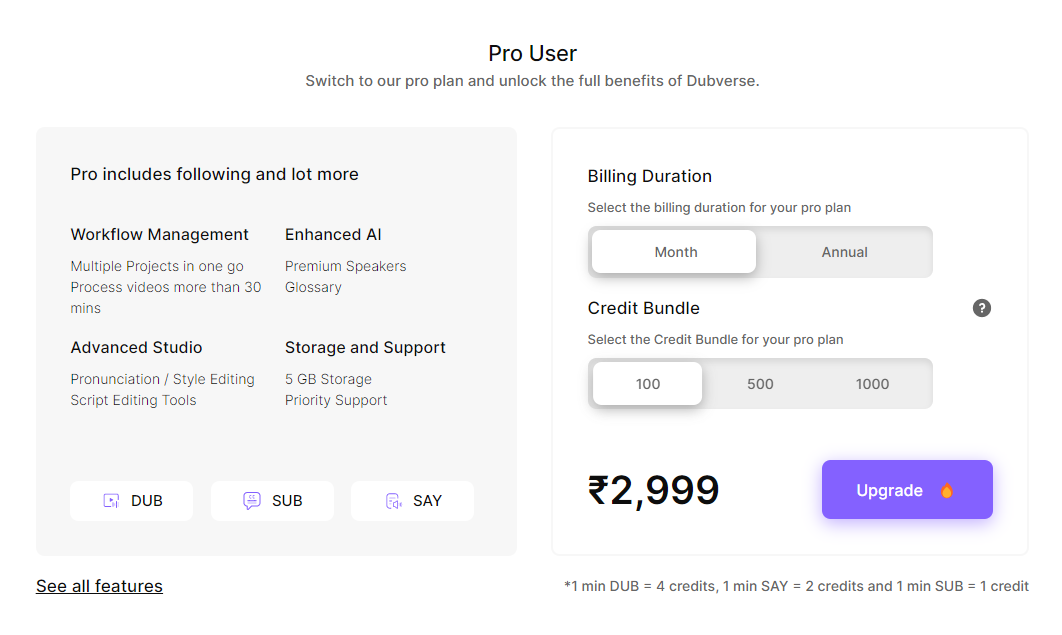Select the 100 credit bundle
The image size is (1062, 635).
[x=647, y=383]
